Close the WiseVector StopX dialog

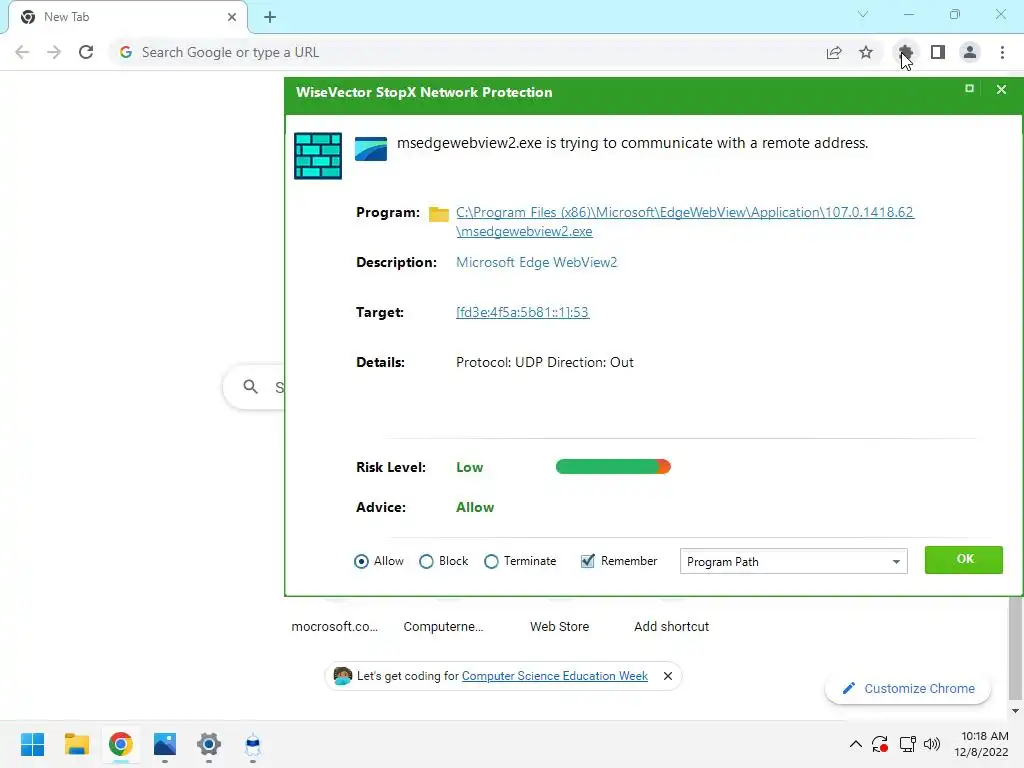coord(1001,89)
